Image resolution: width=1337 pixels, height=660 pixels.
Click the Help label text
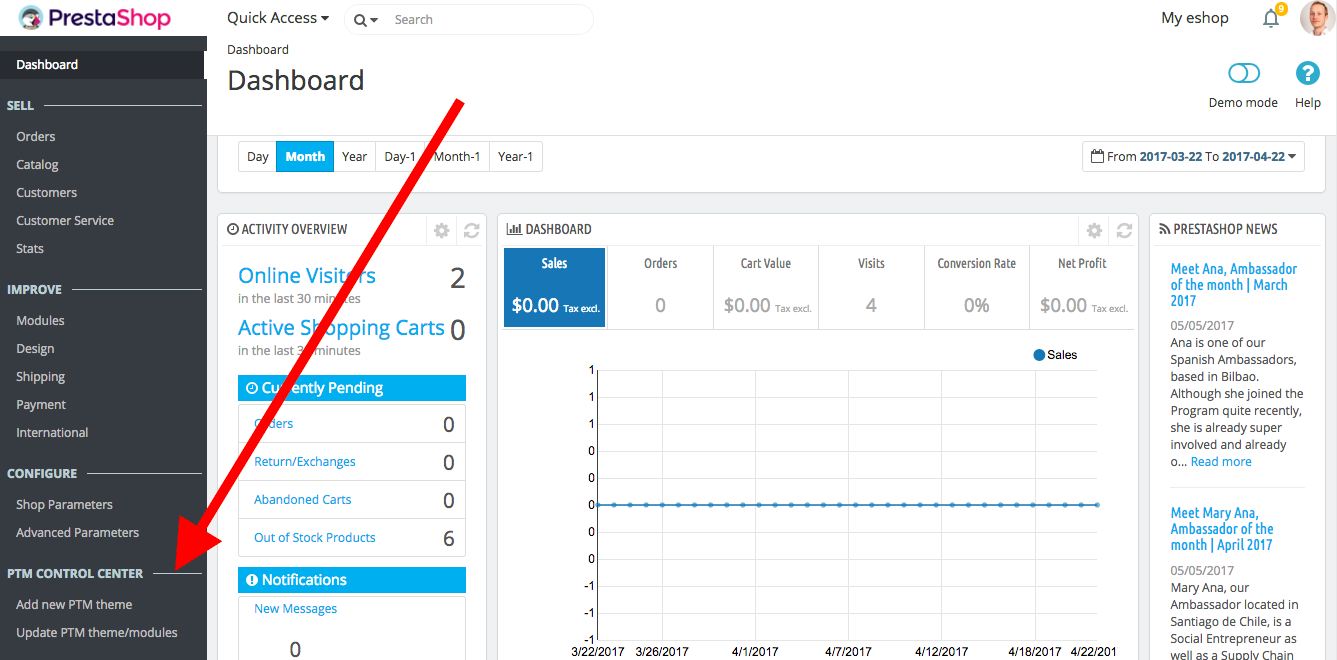(1308, 102)
